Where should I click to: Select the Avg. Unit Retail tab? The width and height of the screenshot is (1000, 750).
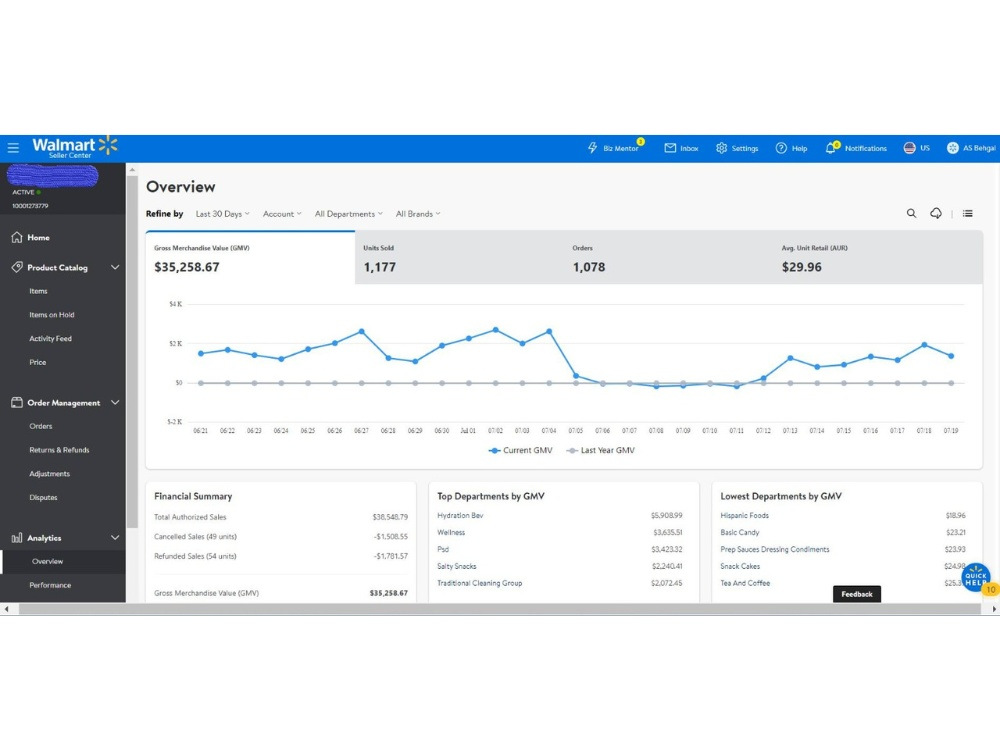click(878, 258)
